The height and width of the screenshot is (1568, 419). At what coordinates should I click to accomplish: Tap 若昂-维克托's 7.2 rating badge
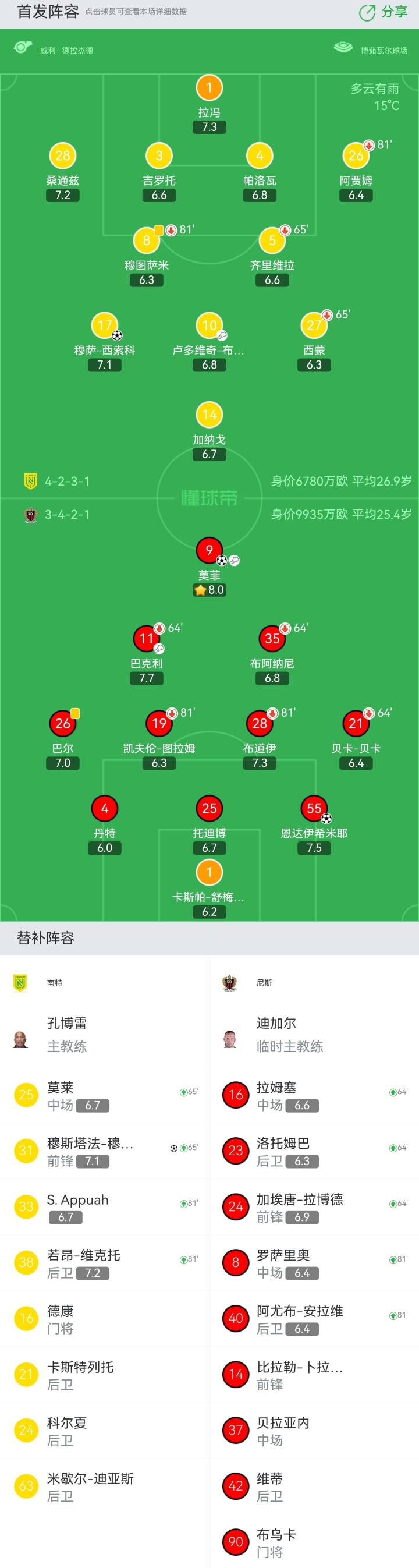[93, 1273]
